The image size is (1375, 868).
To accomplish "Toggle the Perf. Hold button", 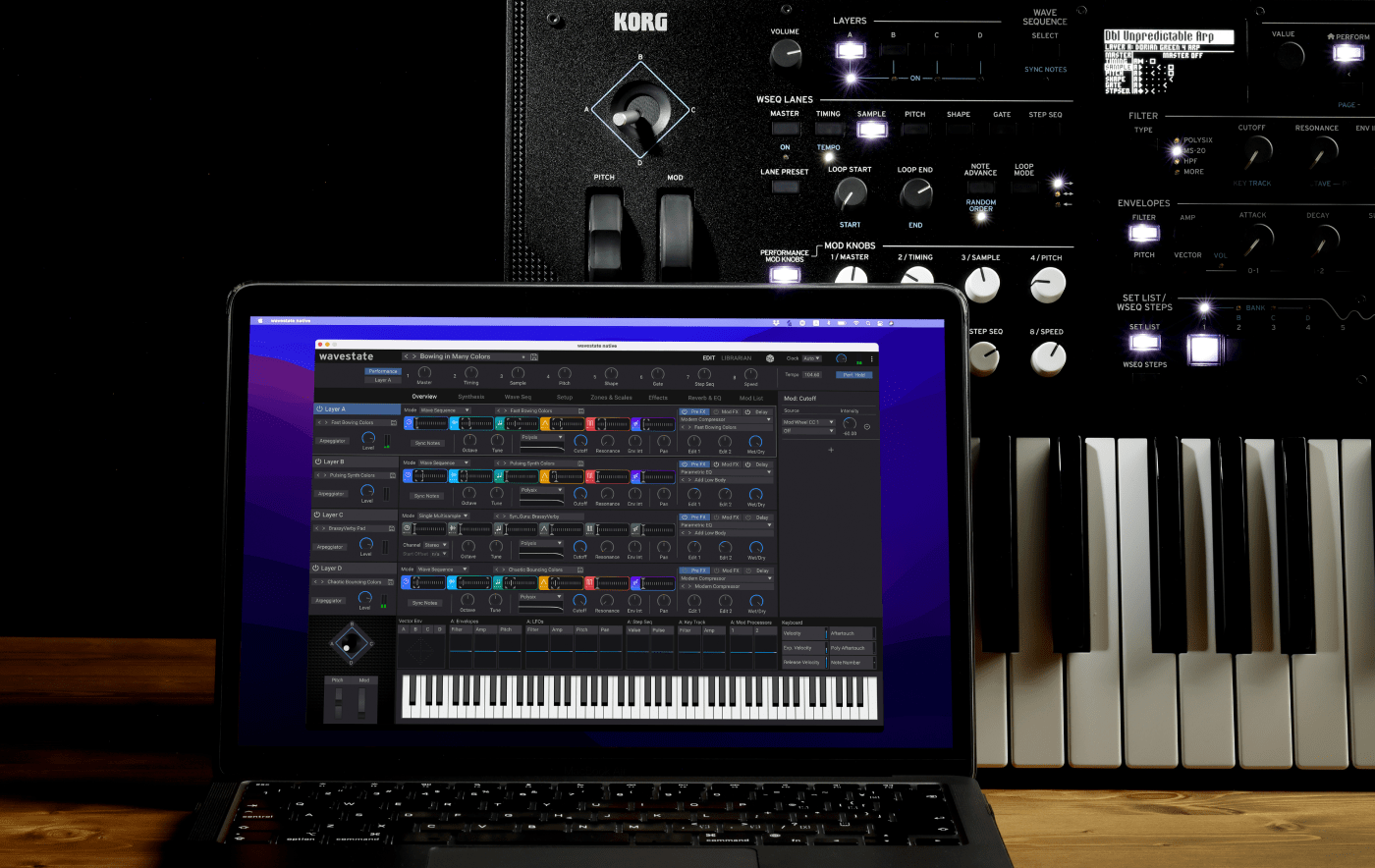I will (853, 375).
